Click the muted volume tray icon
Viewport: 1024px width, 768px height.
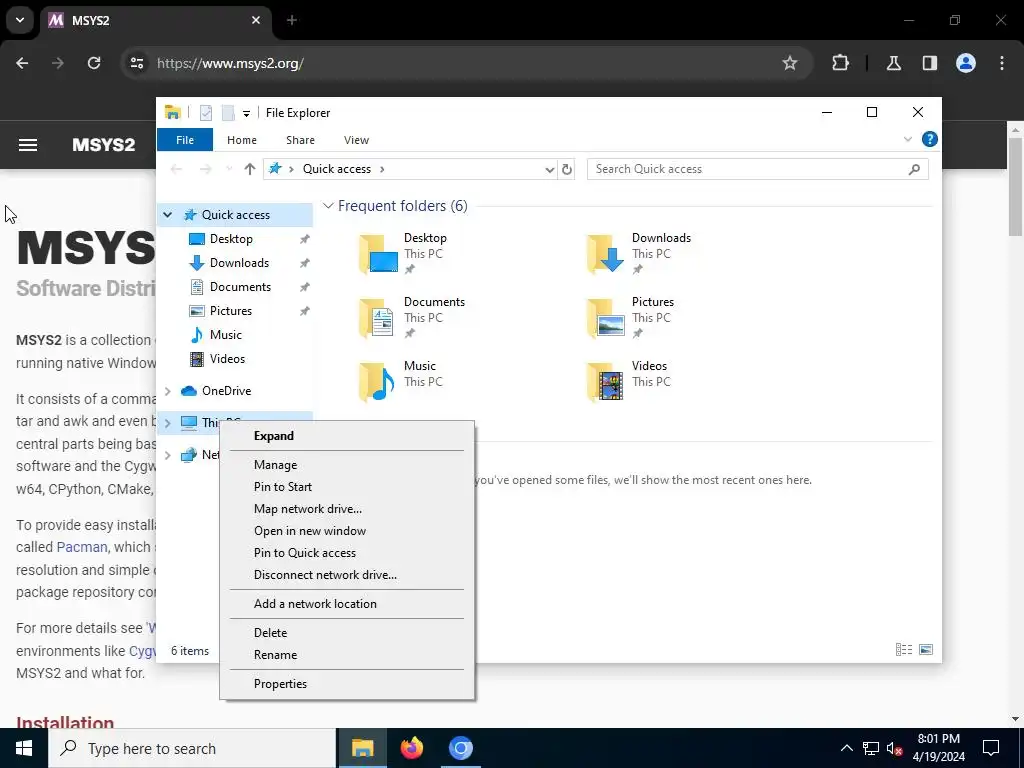tap(895, 748)
